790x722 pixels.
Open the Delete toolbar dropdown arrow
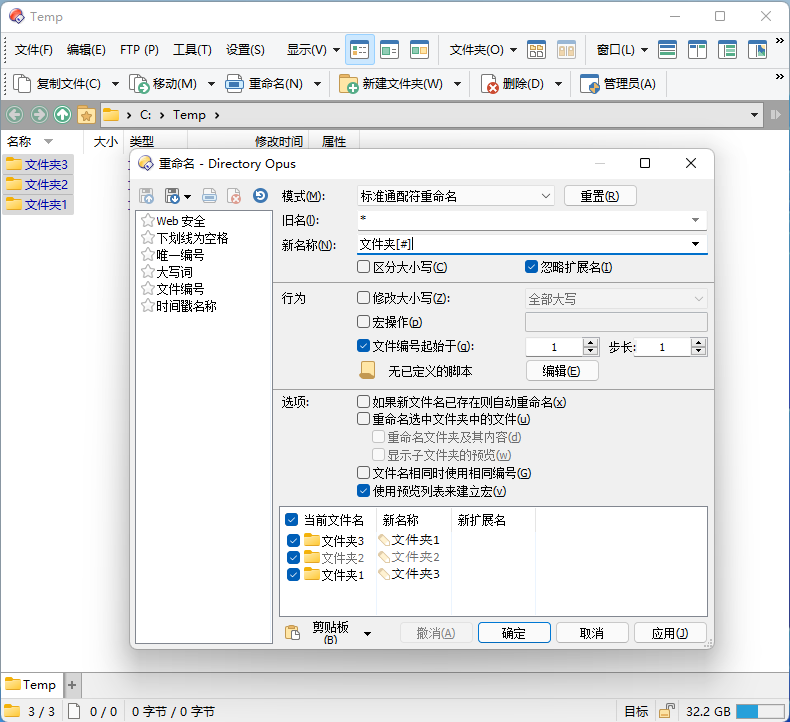point(558,84)
